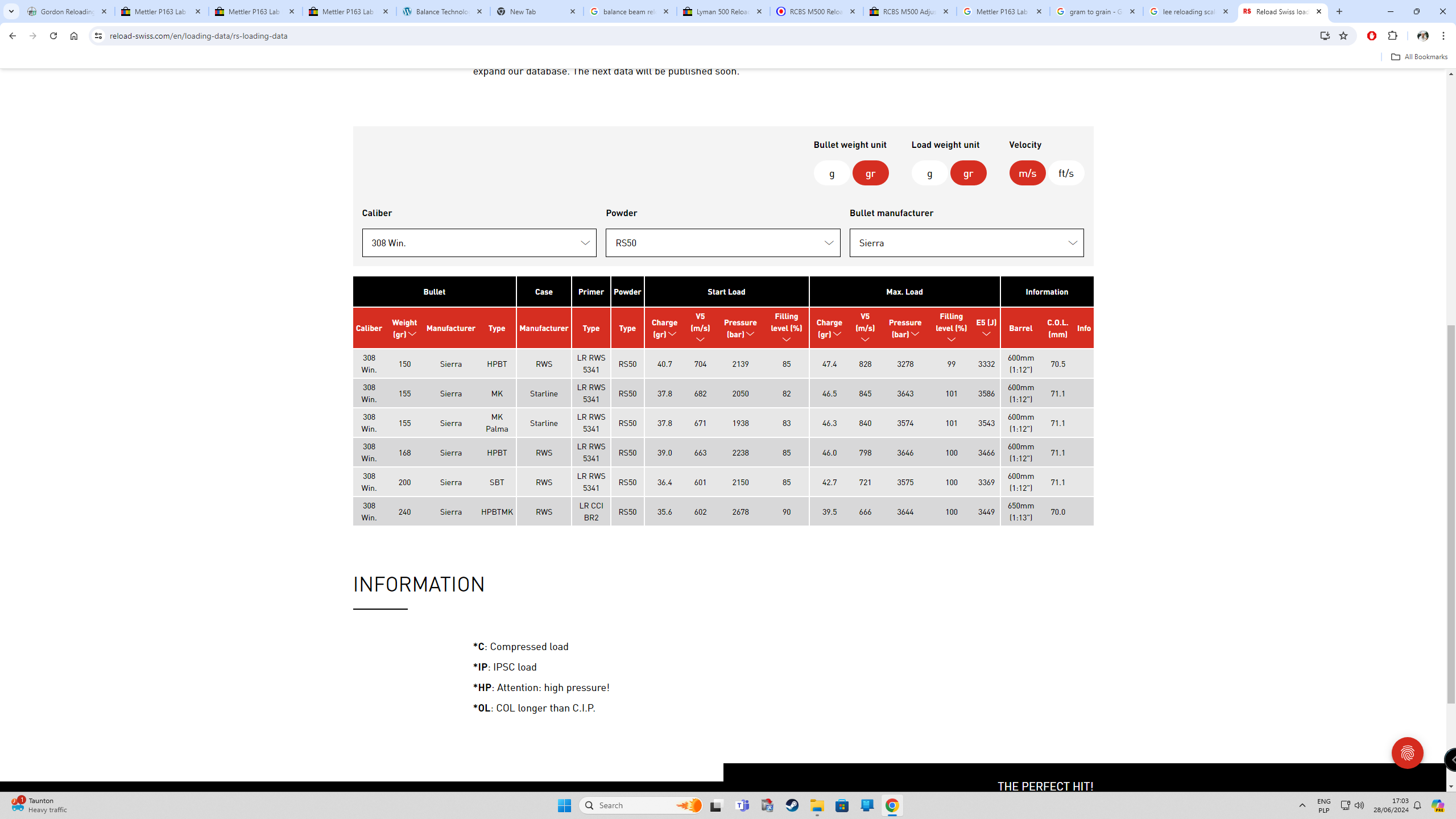
Task: Click the Windows taskbar Search box
Action: (641, 805)
